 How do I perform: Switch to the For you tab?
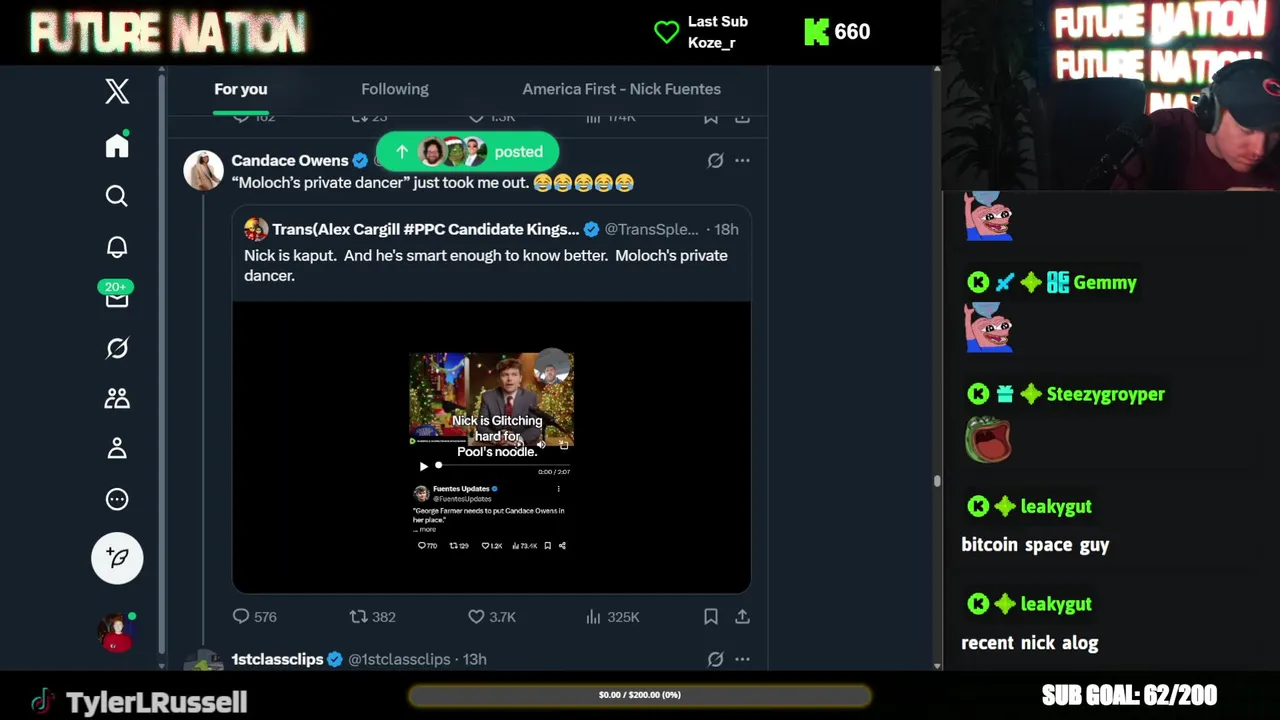click(x=240, y=89)
